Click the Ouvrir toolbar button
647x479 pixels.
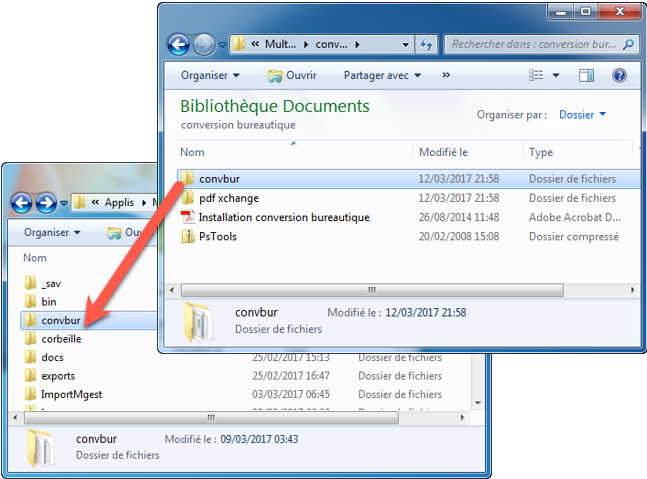tap(292, 76)
